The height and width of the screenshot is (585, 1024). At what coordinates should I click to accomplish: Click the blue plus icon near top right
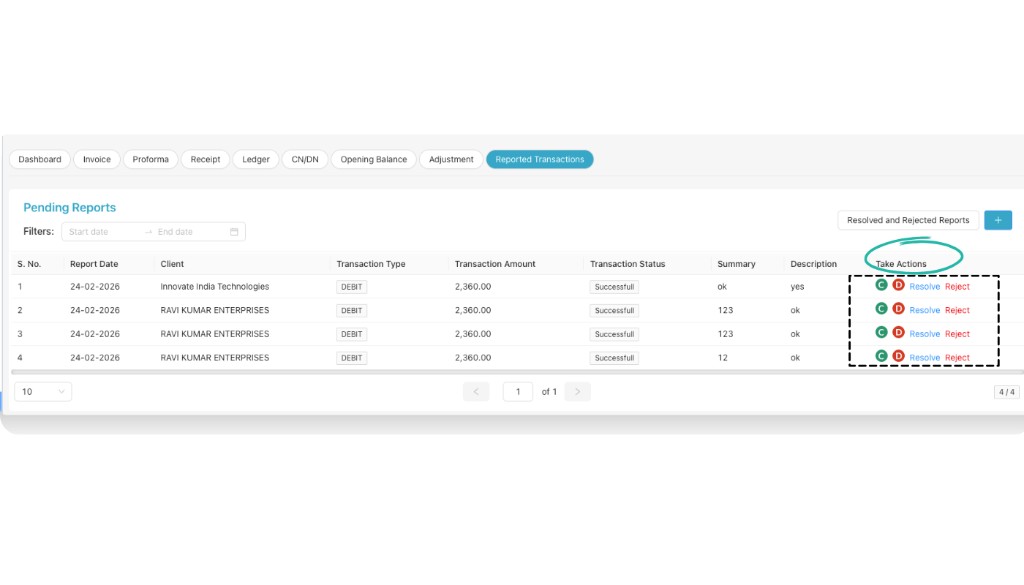click(x=997, y=220)
